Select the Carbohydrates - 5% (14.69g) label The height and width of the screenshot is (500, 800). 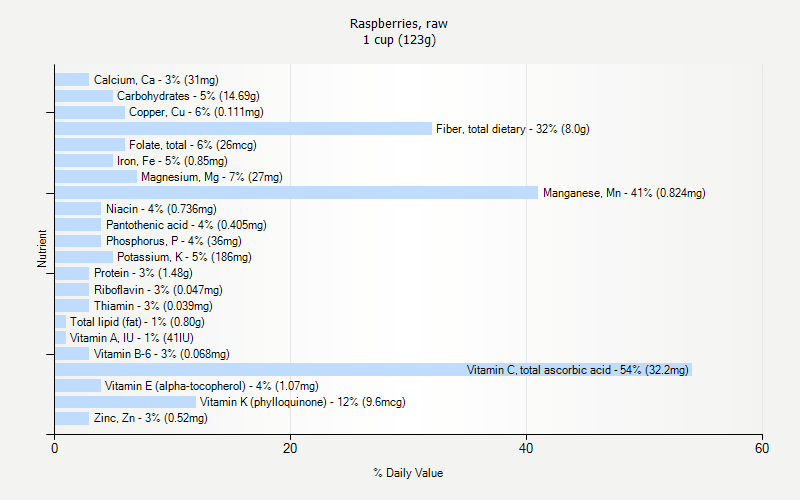click(x=188, y=96)
